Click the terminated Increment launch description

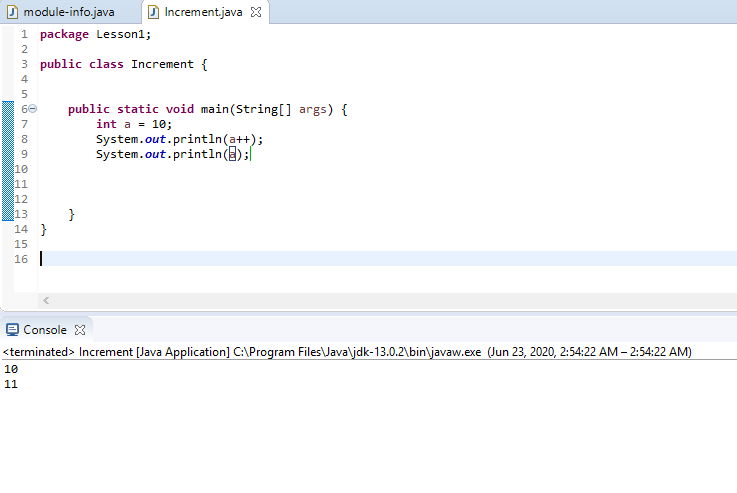[347, 352]
